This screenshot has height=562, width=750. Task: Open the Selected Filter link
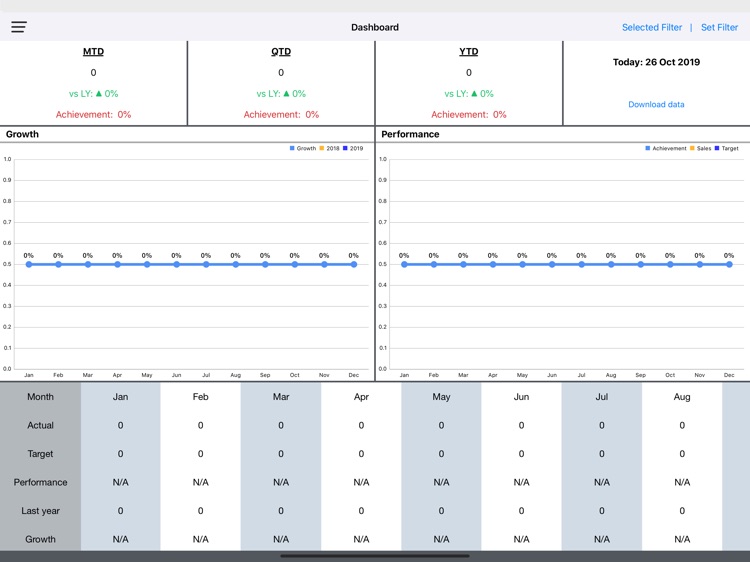point(651,27)
